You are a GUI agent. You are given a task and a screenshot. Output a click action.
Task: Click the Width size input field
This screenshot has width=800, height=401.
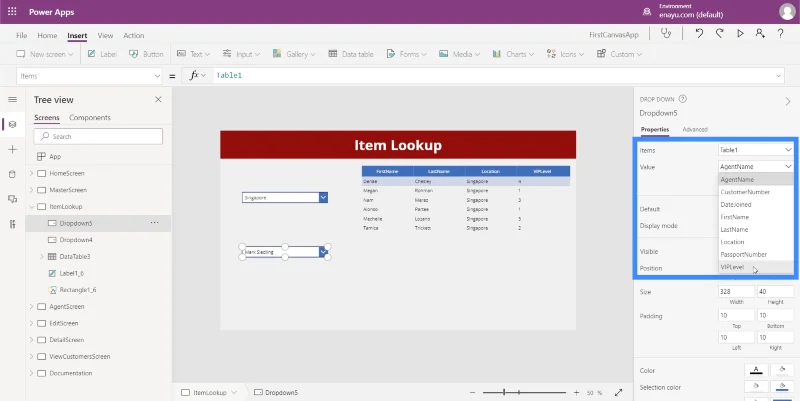point(736,292)
